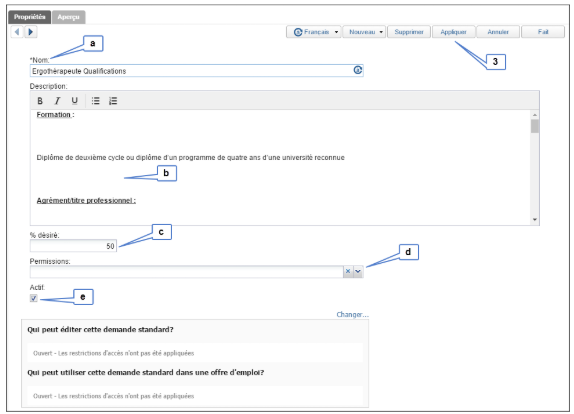Expand the Permissions dropdown arrow
574x414 pixels.
pos(358,272)
